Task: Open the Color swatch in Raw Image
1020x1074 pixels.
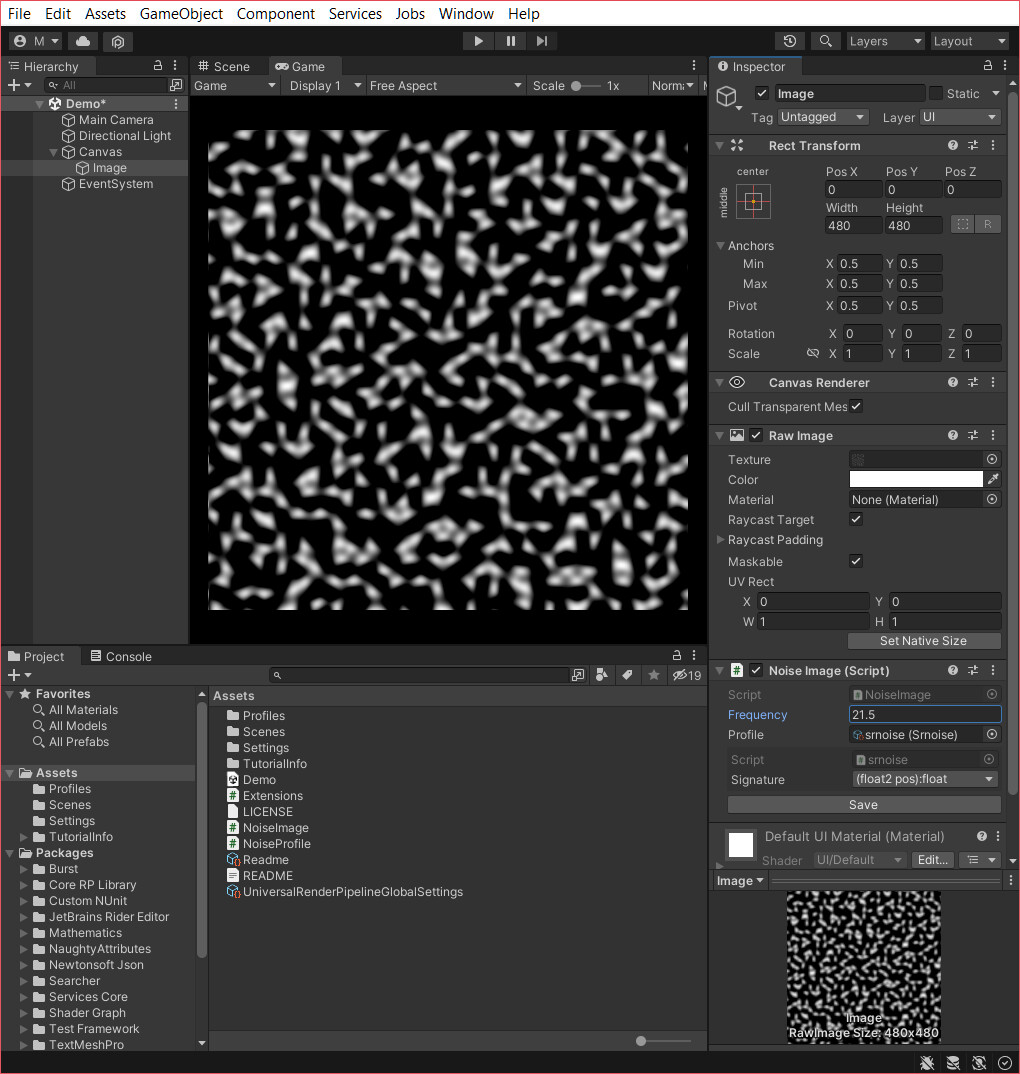Action: 917,479
